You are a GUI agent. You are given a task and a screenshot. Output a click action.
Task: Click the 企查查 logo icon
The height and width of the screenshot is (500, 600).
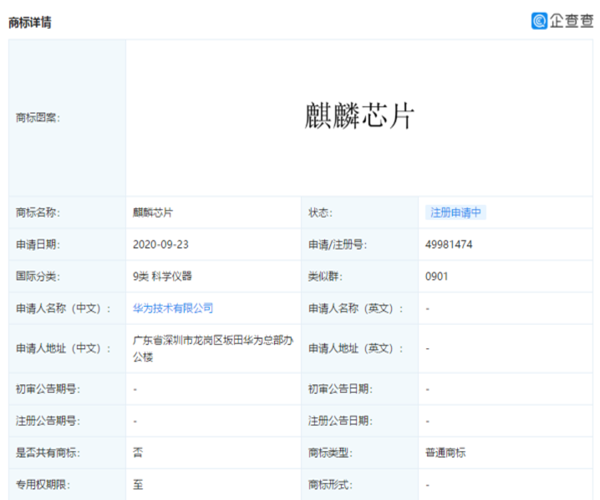click(539, 20)
